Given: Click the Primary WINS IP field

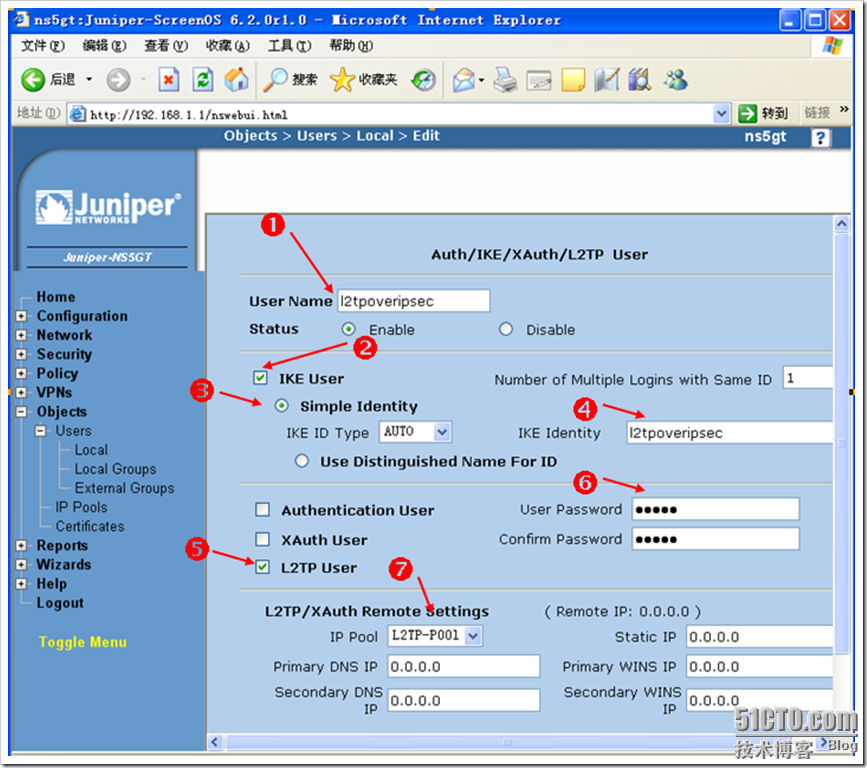Looking at the screenshot, I should 760,666.
